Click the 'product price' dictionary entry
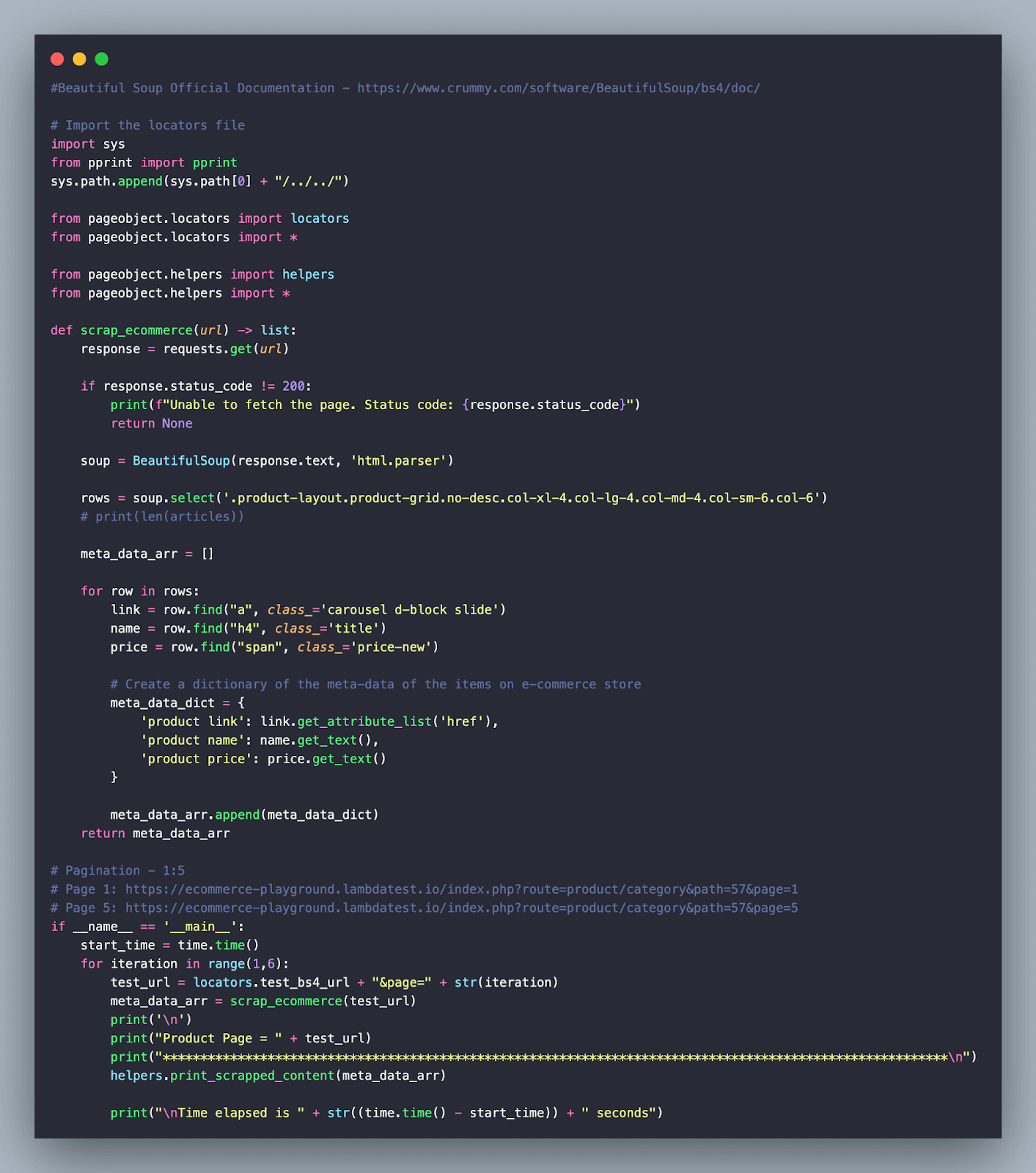 [x=264, y=760]
